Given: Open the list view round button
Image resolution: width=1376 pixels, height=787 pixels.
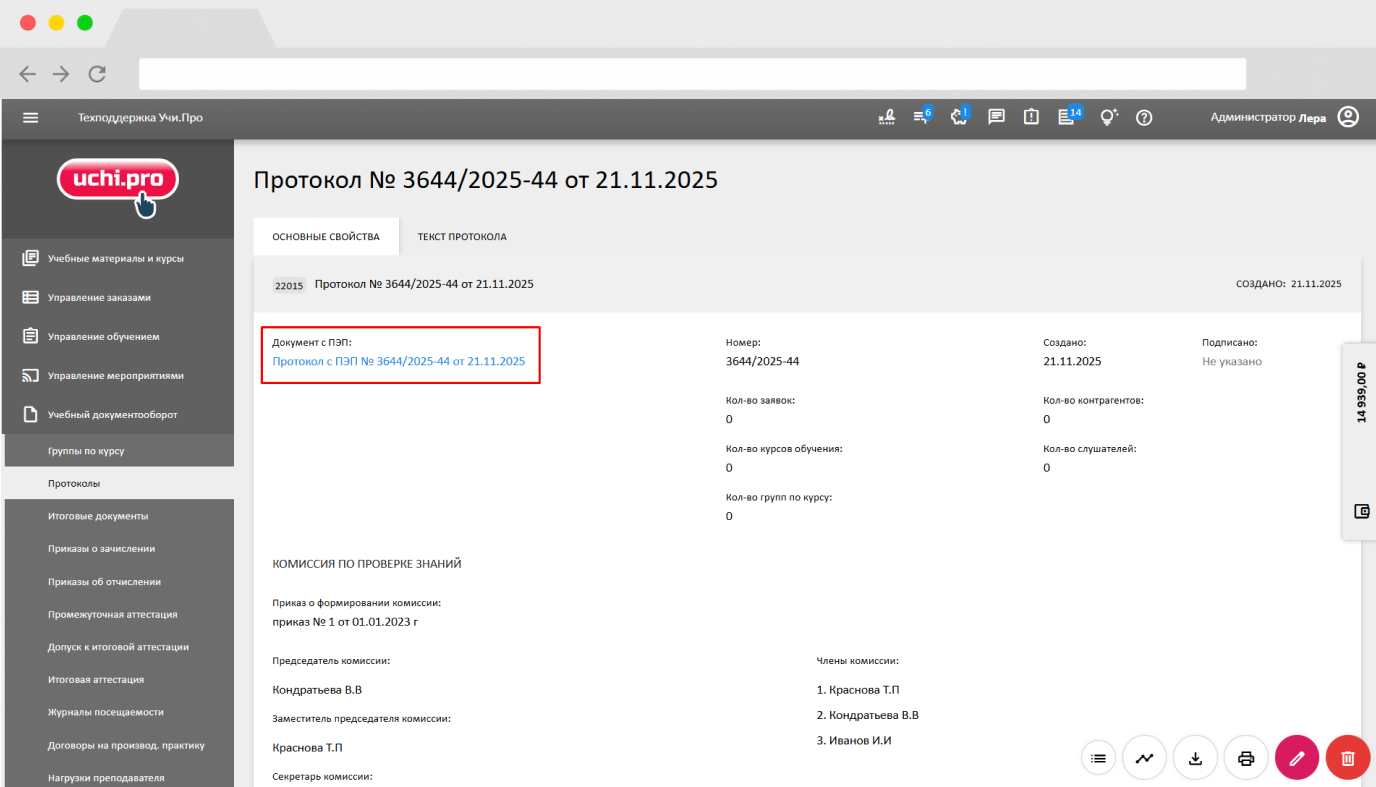Looking at the screenshot, I should (1098, 758).
